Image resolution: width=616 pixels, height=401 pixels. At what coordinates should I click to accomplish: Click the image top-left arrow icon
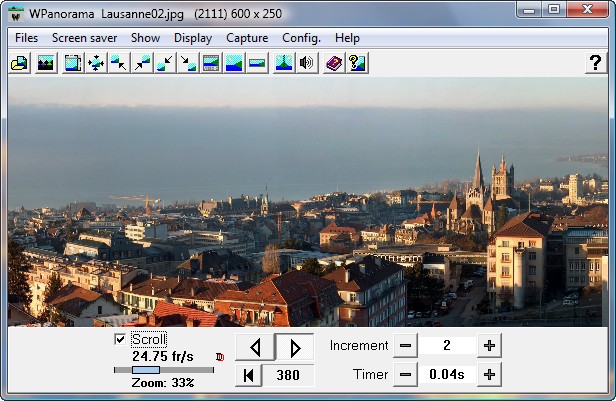tap(119, 63)
